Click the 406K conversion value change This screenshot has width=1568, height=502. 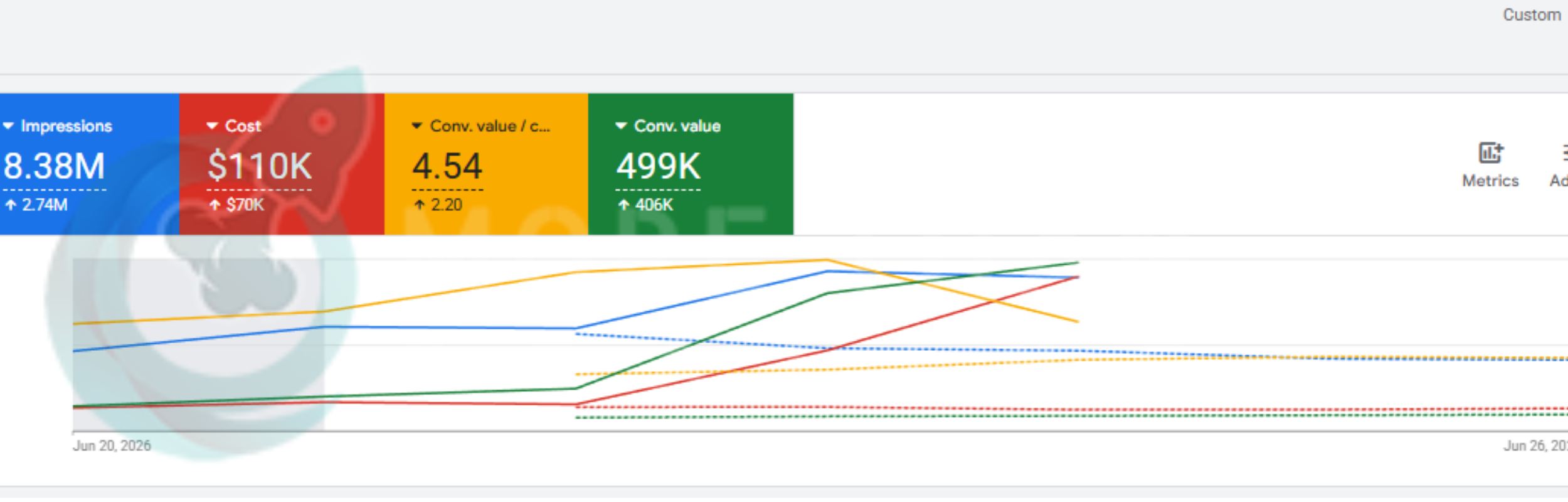click(654, 205)
